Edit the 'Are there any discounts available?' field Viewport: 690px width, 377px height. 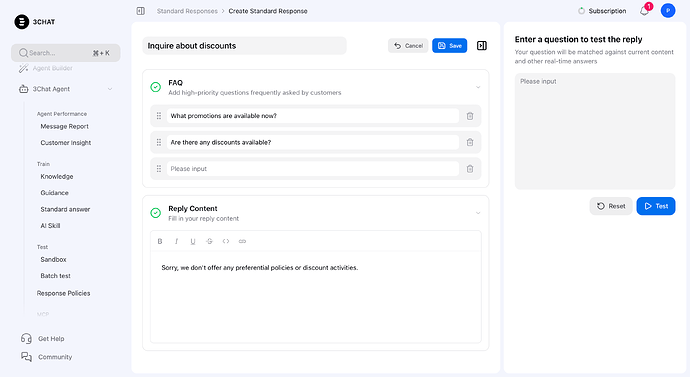tap(312, 142)
